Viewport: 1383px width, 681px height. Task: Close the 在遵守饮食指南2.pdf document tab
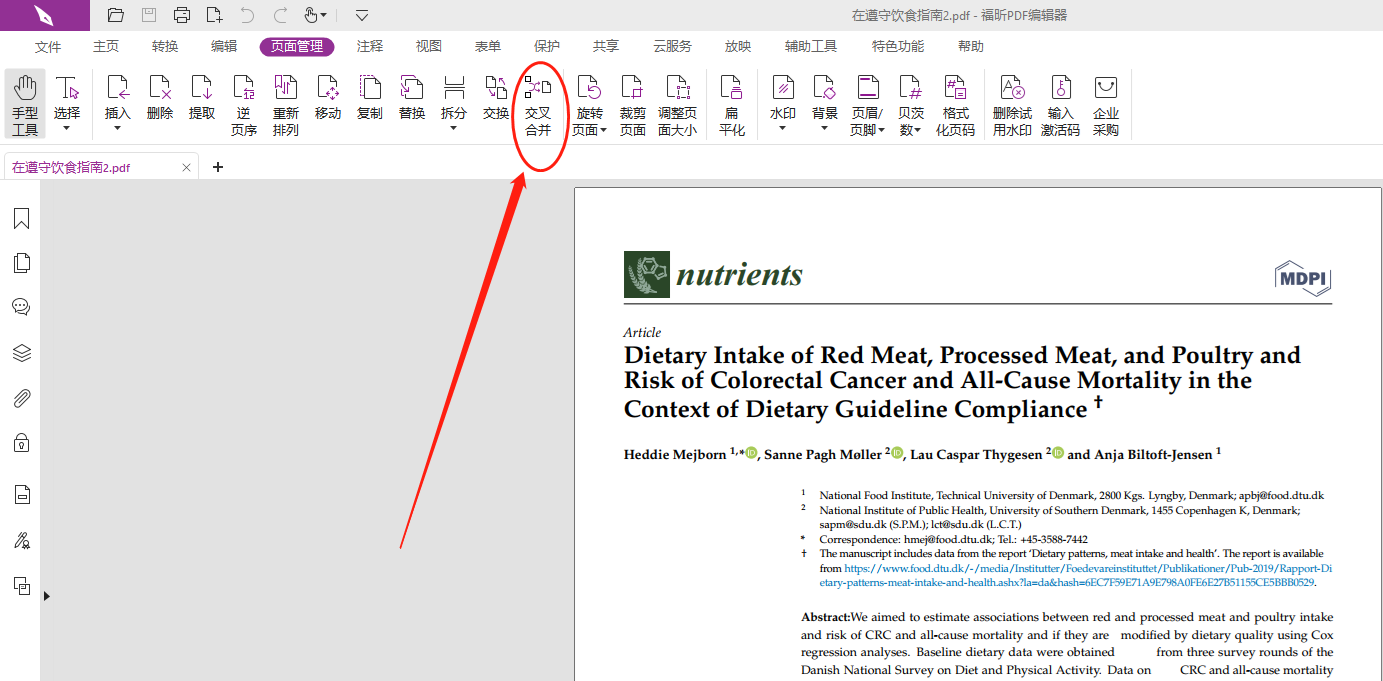point(186,168)
